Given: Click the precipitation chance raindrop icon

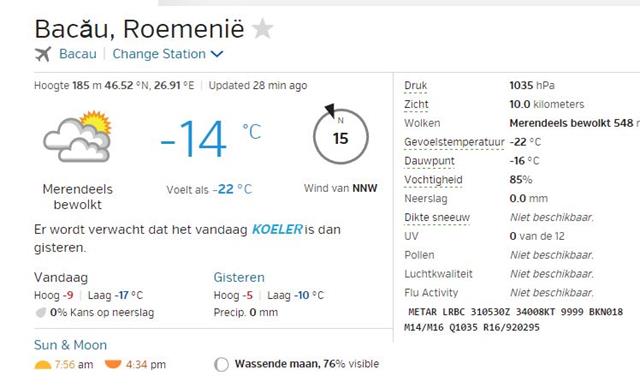Looking at the screenshot, I should click(41, 313).
